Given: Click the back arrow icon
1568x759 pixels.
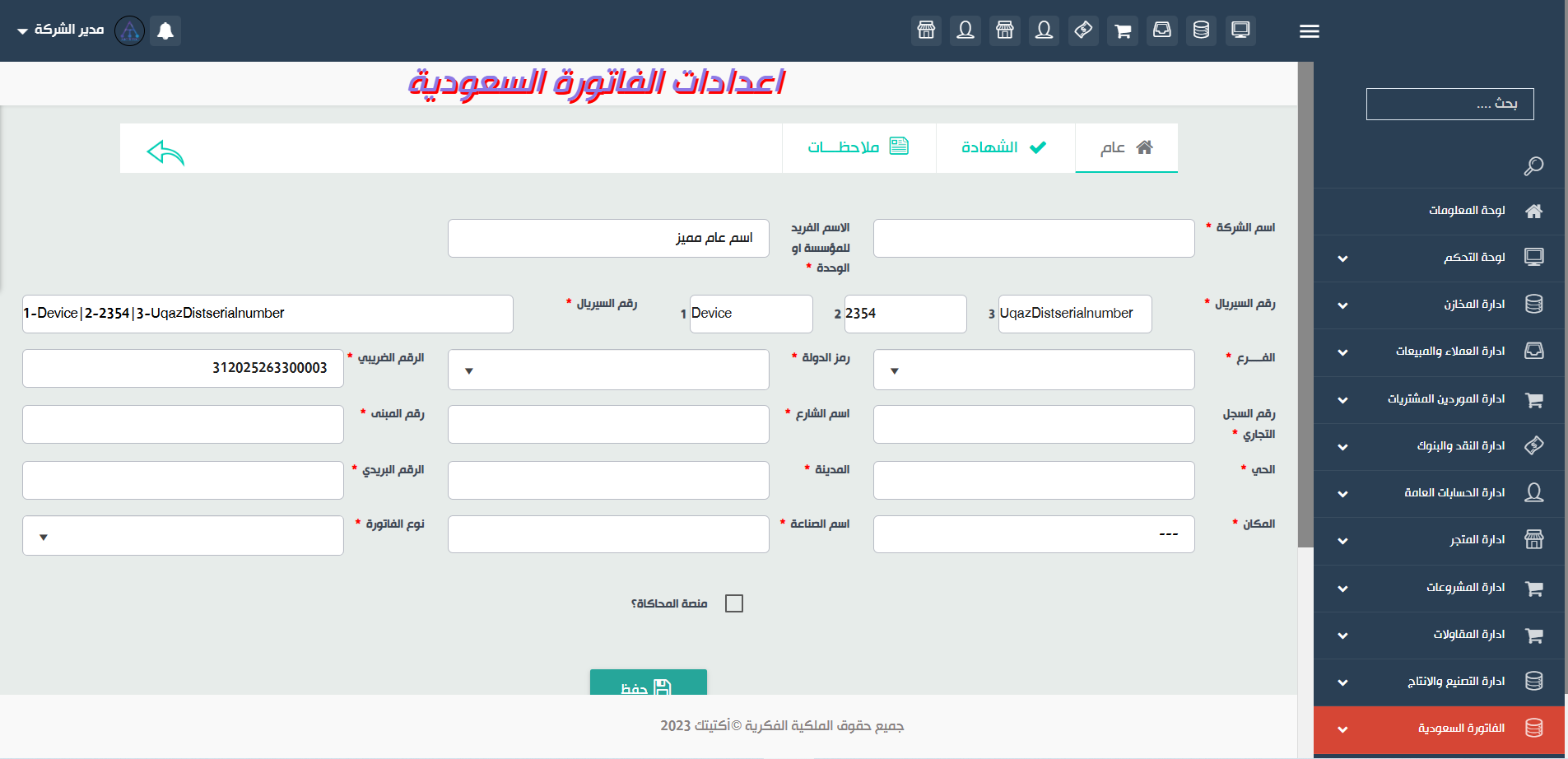Looking at the screenshot, I should [165, 152].
